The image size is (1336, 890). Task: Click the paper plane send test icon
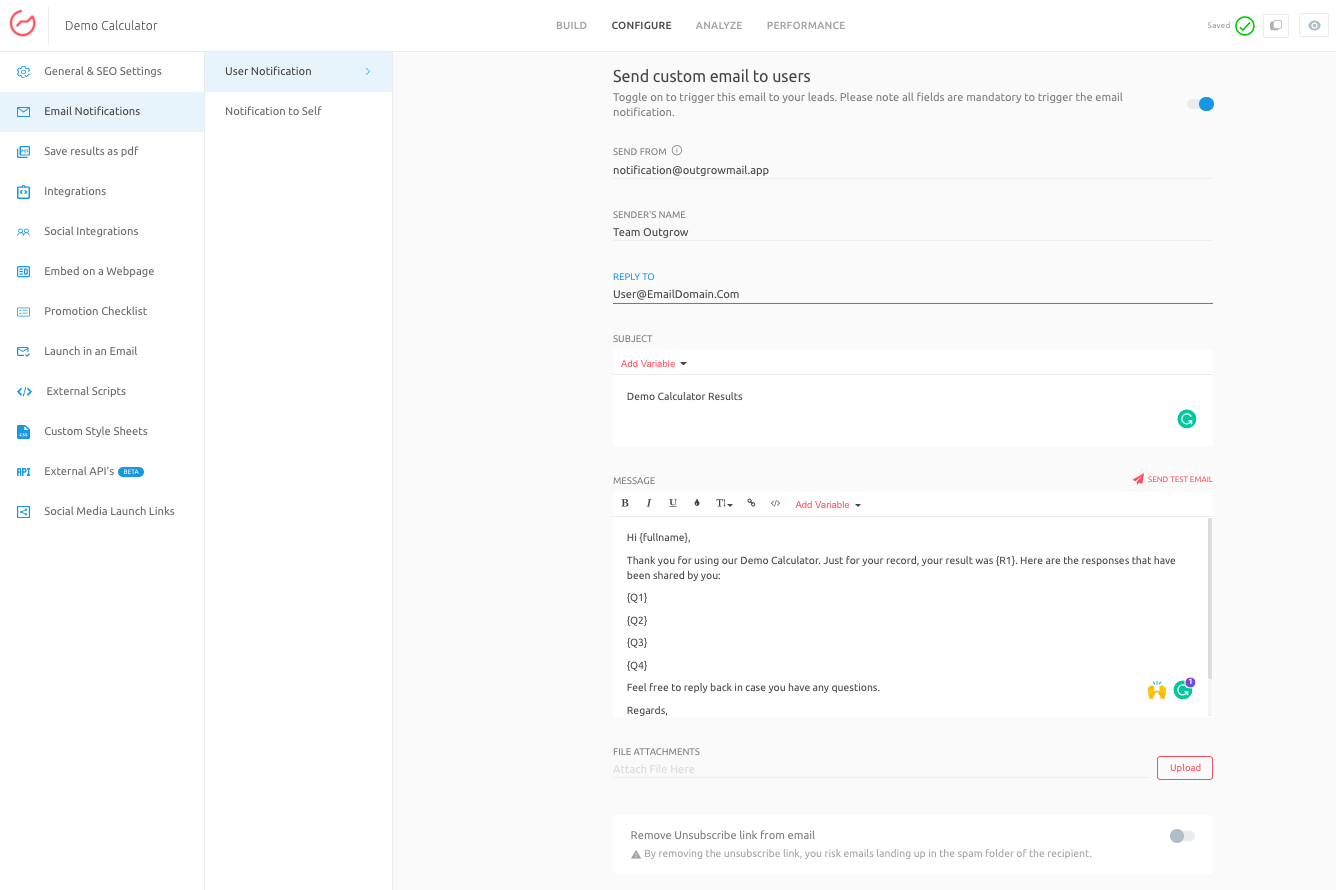pos(1138,479)
